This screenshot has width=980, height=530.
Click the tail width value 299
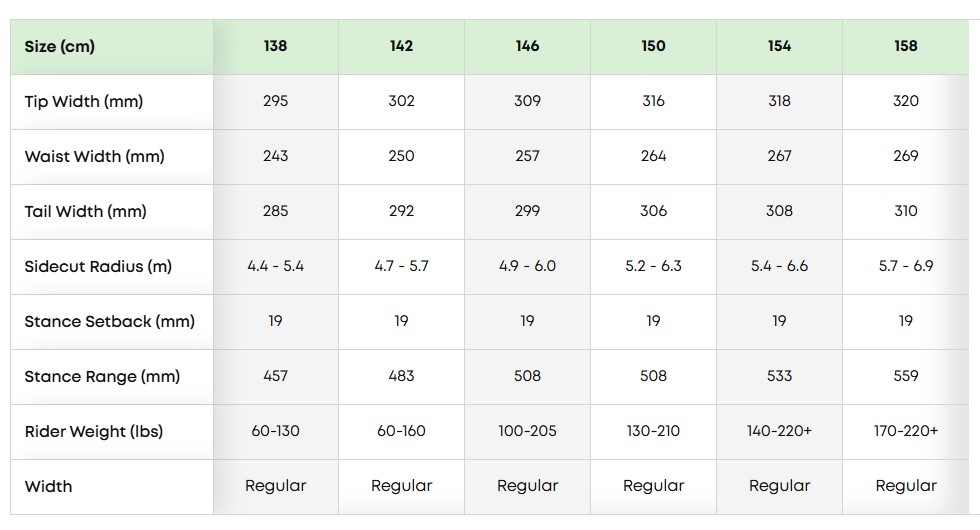[527, 211]
